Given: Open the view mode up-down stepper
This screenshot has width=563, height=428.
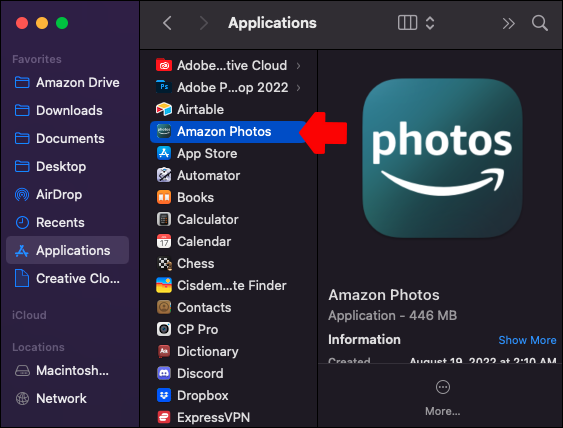Looking at the screenshot, I should pyautogui.click(x=430, y=23).
